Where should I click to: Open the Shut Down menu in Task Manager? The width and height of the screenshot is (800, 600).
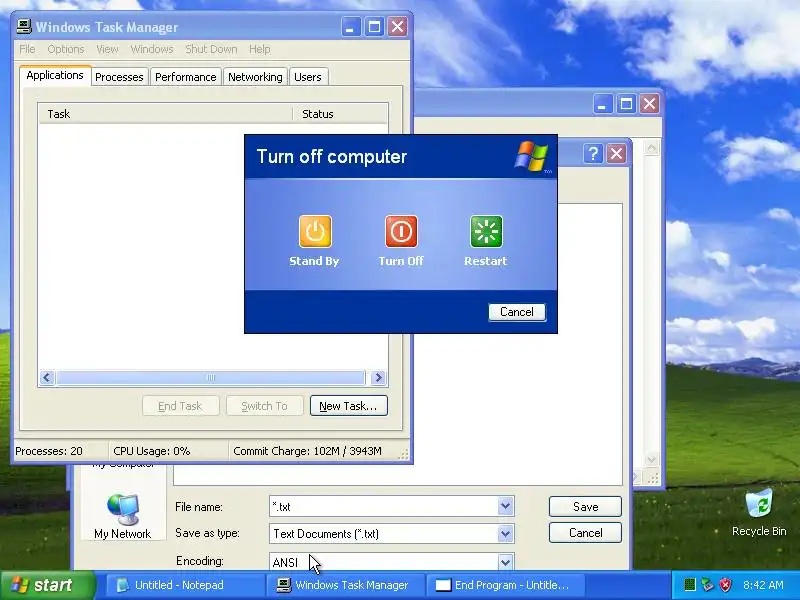pyautogui.click(x=211, y=49)
